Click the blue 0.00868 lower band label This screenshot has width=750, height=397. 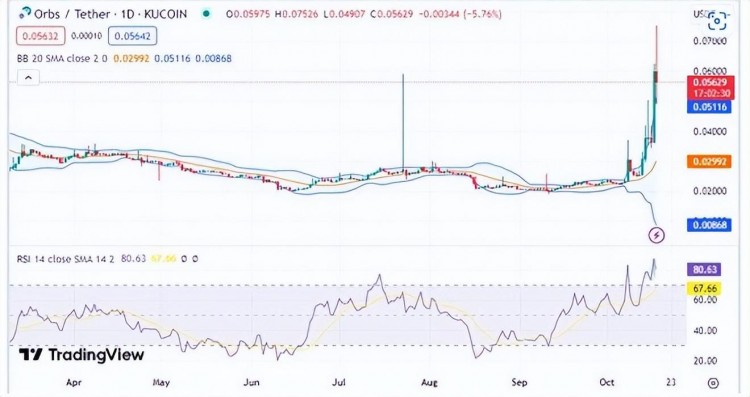709,224
